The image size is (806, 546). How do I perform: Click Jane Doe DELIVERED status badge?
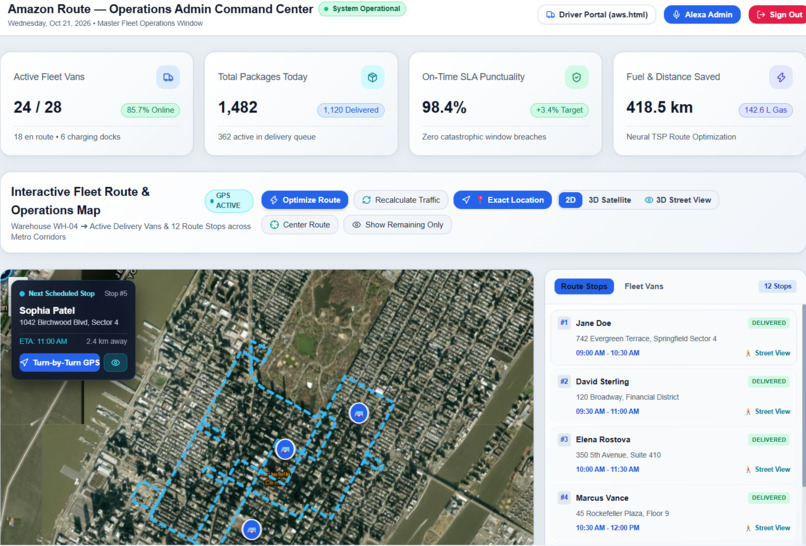(x=769, y=323)
